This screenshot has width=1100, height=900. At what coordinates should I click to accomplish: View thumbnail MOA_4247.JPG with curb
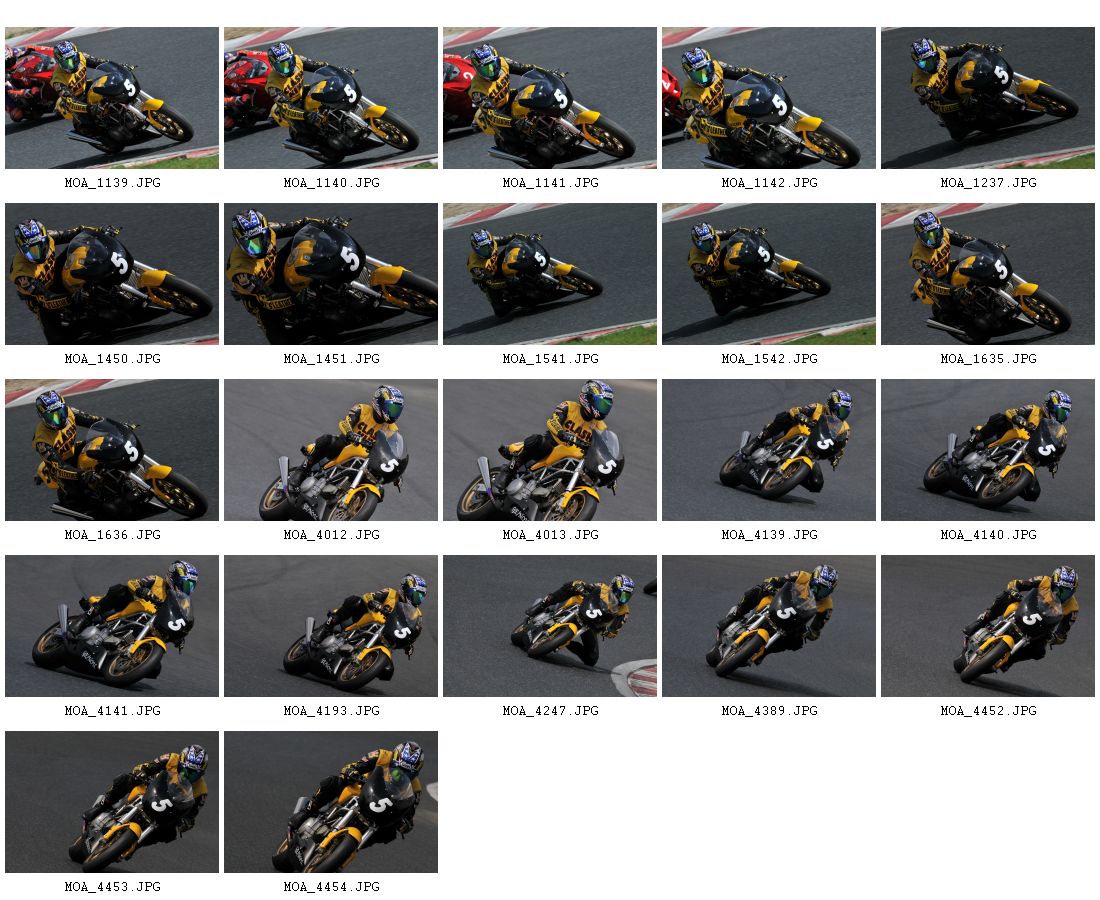point(549,626)
